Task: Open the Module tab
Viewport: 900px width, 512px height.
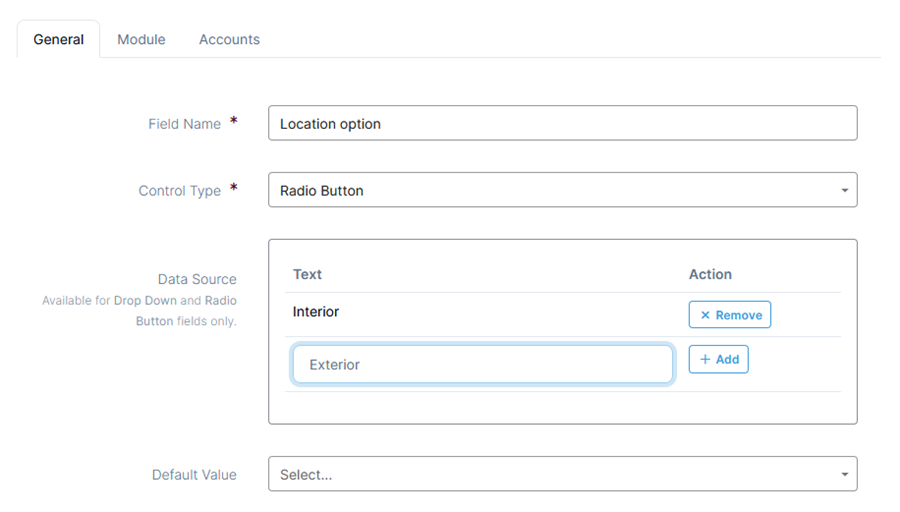Action: tap(141, 39)
